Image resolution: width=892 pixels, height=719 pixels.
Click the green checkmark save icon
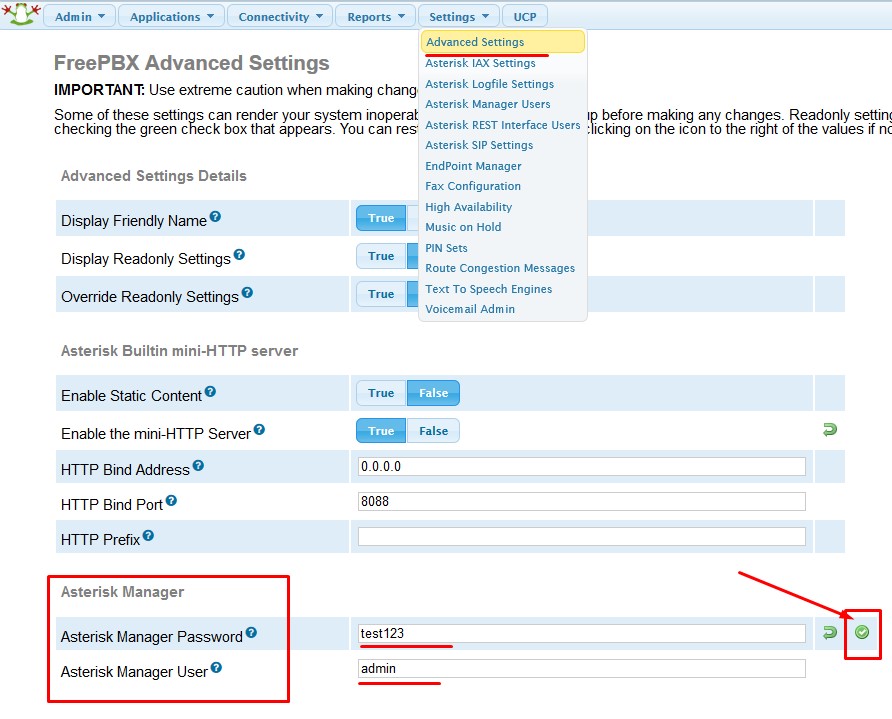coord(862,632)
